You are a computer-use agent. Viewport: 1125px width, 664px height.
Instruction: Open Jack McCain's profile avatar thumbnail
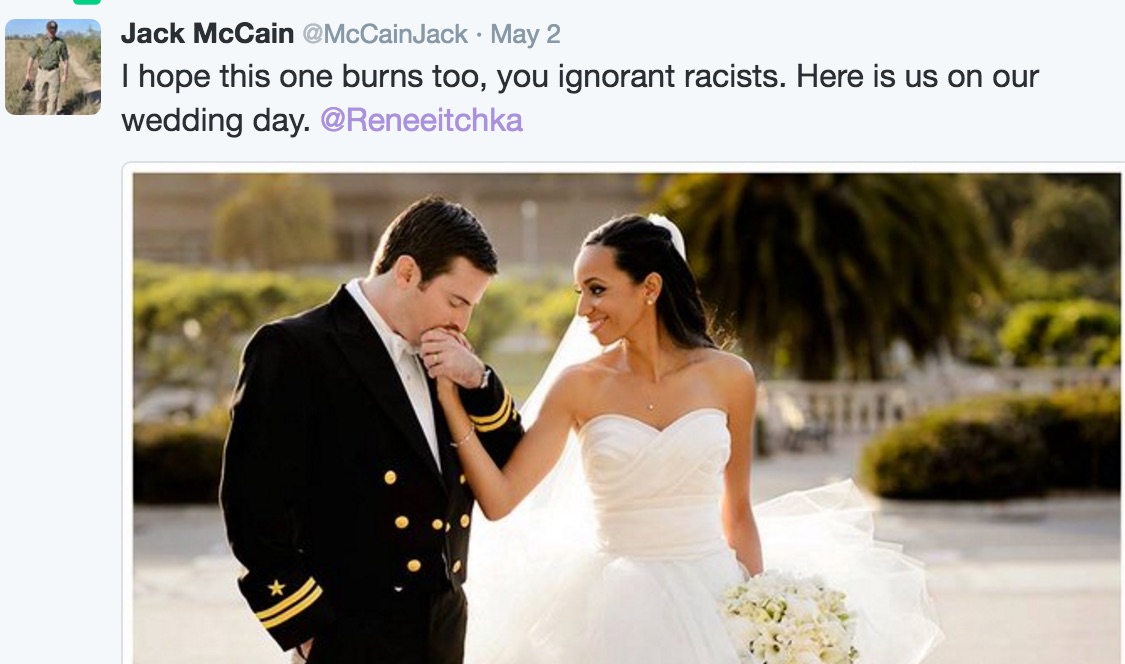pos(53,67)
